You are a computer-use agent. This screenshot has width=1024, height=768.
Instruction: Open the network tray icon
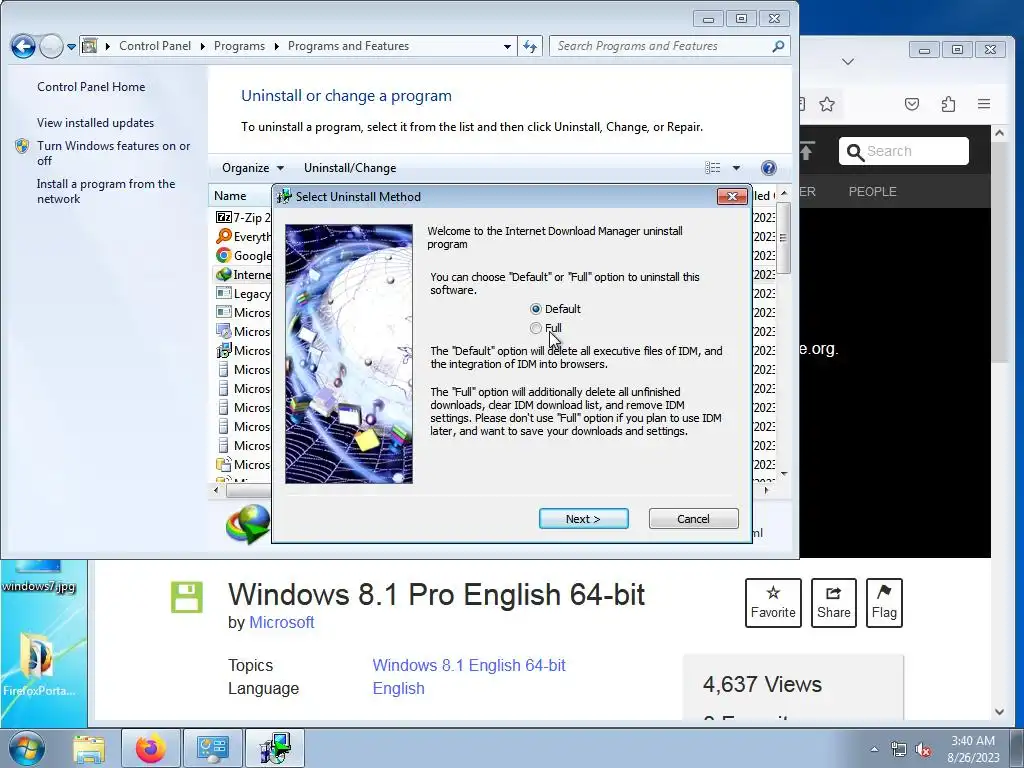click(898, 750)
